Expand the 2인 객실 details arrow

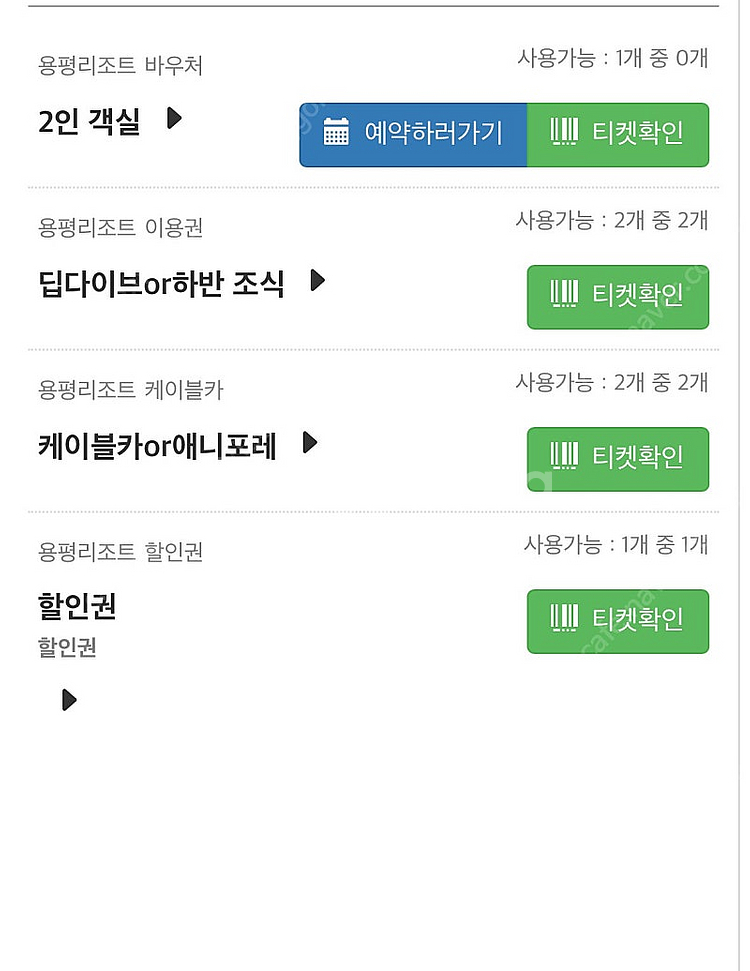(174, 119)
